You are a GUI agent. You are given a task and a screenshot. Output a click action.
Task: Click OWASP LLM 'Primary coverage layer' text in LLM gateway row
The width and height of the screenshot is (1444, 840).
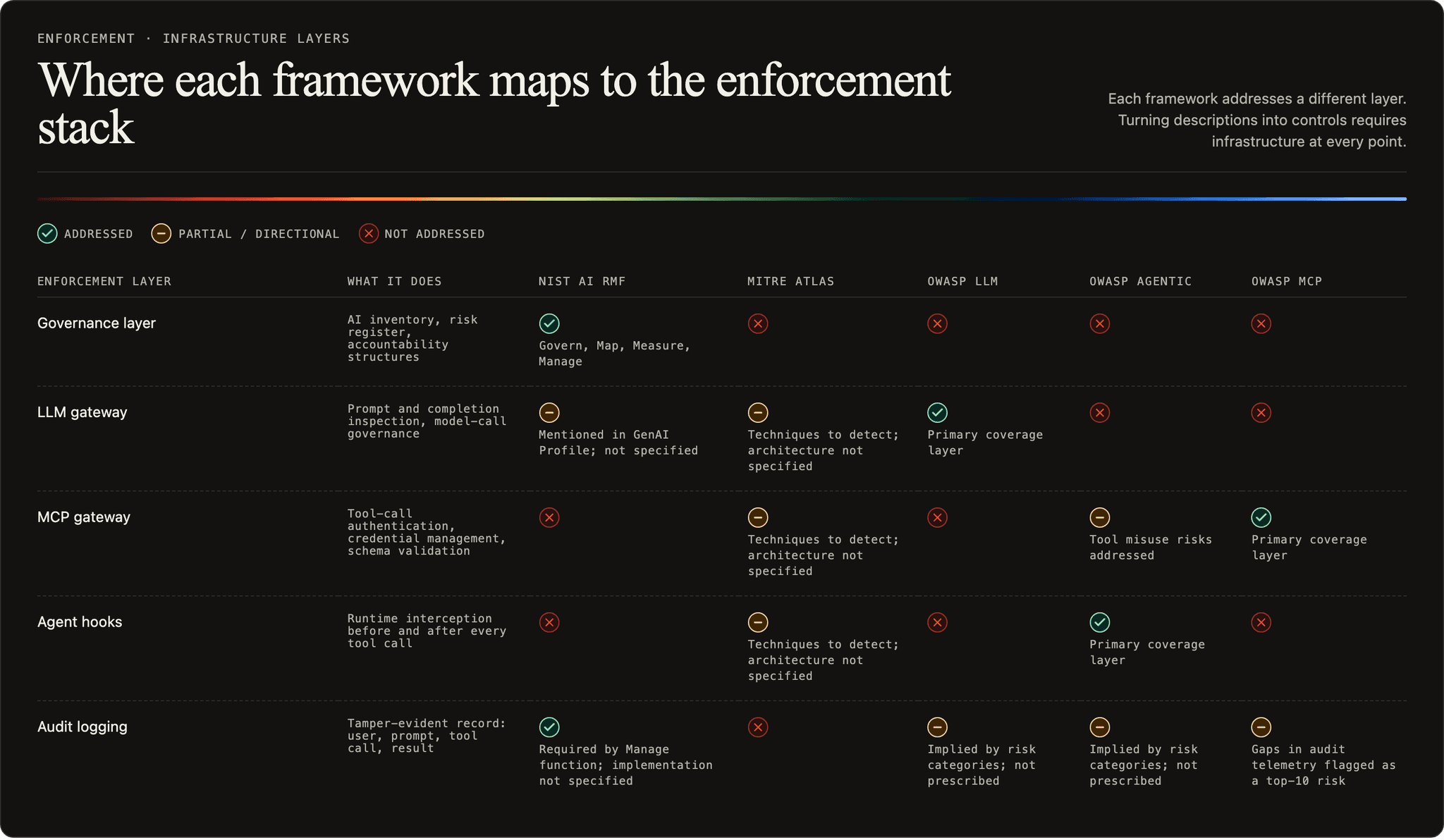tap(985, 443)
